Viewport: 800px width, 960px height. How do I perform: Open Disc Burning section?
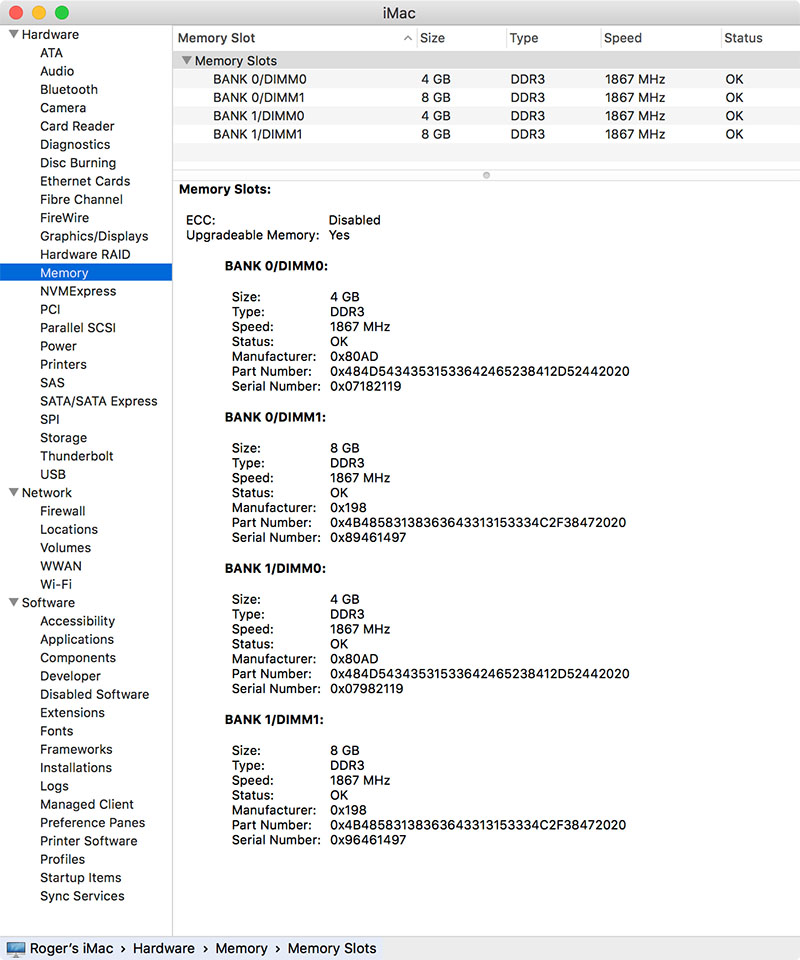[x=78, y=163]
